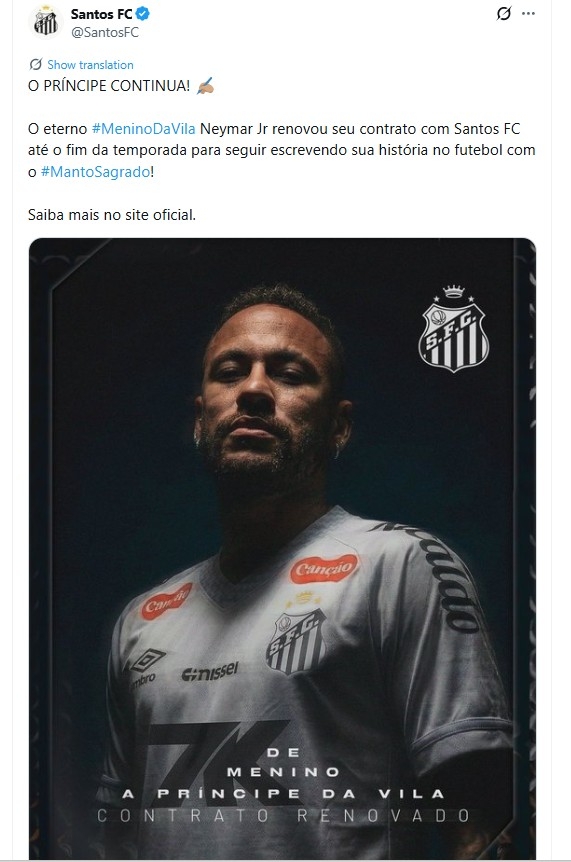Click the icon beside Show translation

36,64
